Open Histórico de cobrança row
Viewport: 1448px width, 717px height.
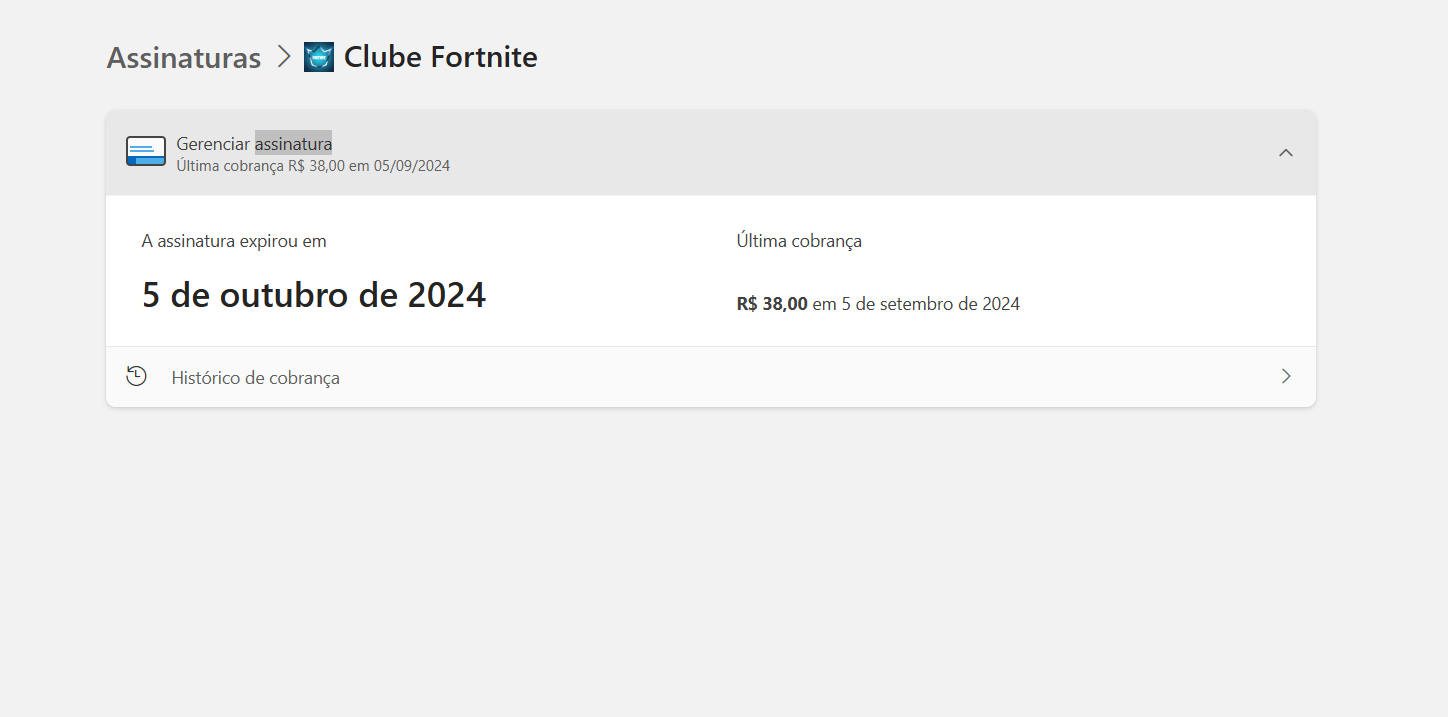click(x=711, y=377)
